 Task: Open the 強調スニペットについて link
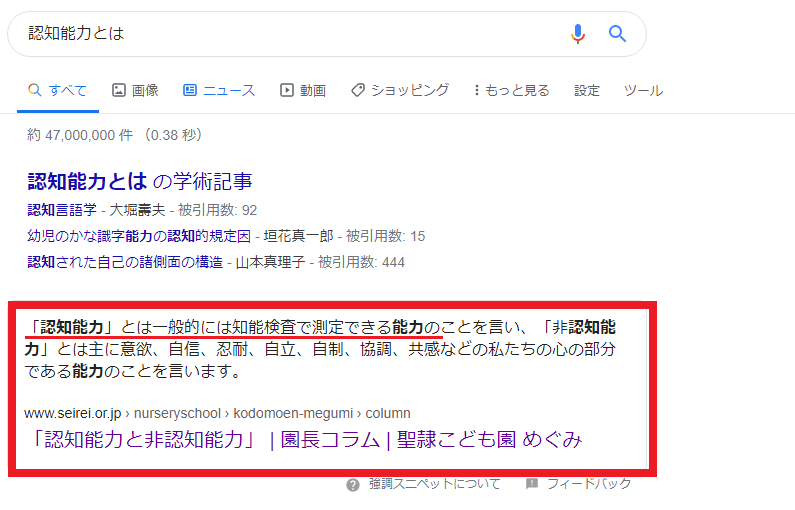[435, 484]
